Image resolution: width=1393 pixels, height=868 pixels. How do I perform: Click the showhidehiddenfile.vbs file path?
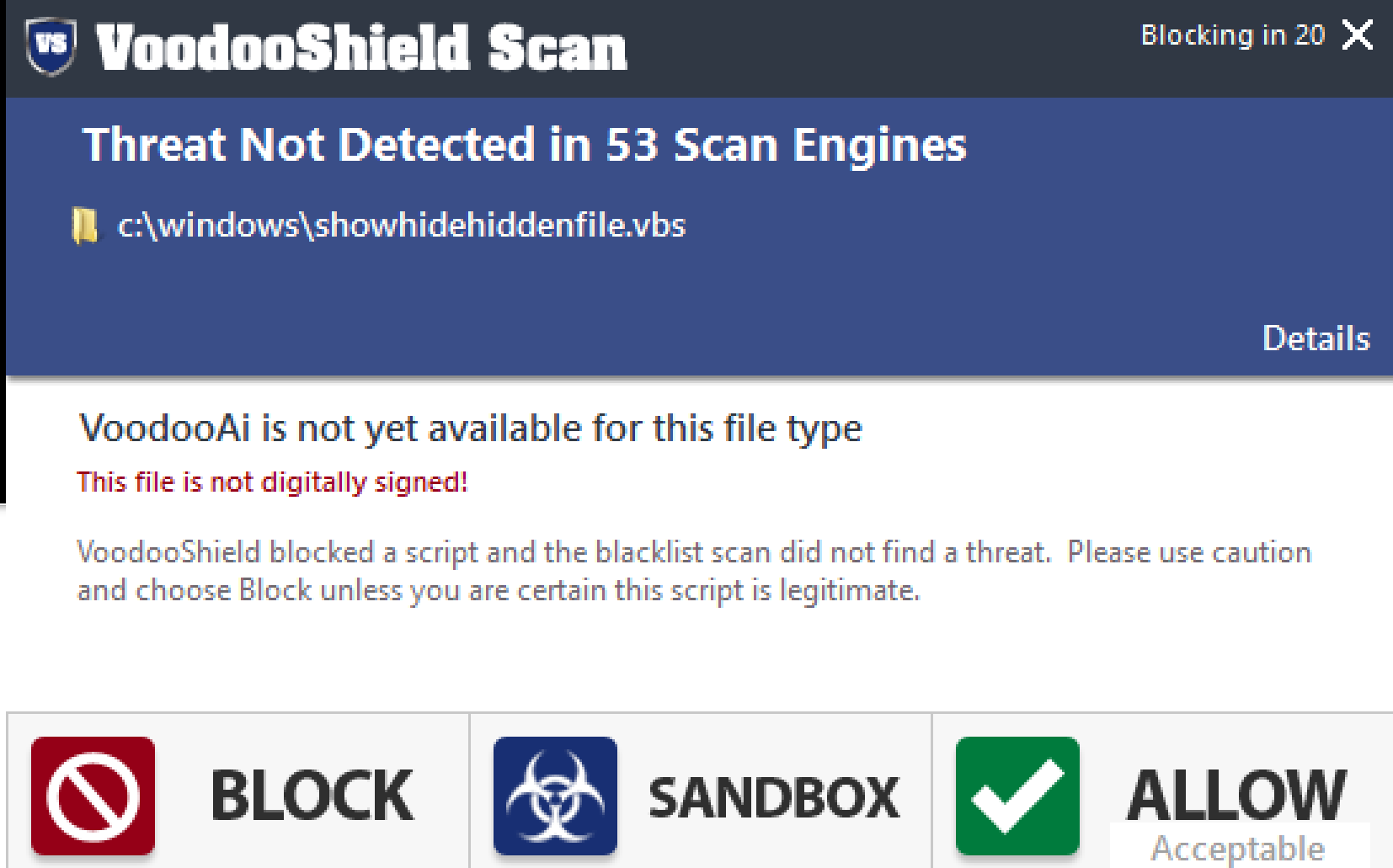pyautogui.click(x=402, y=226)
